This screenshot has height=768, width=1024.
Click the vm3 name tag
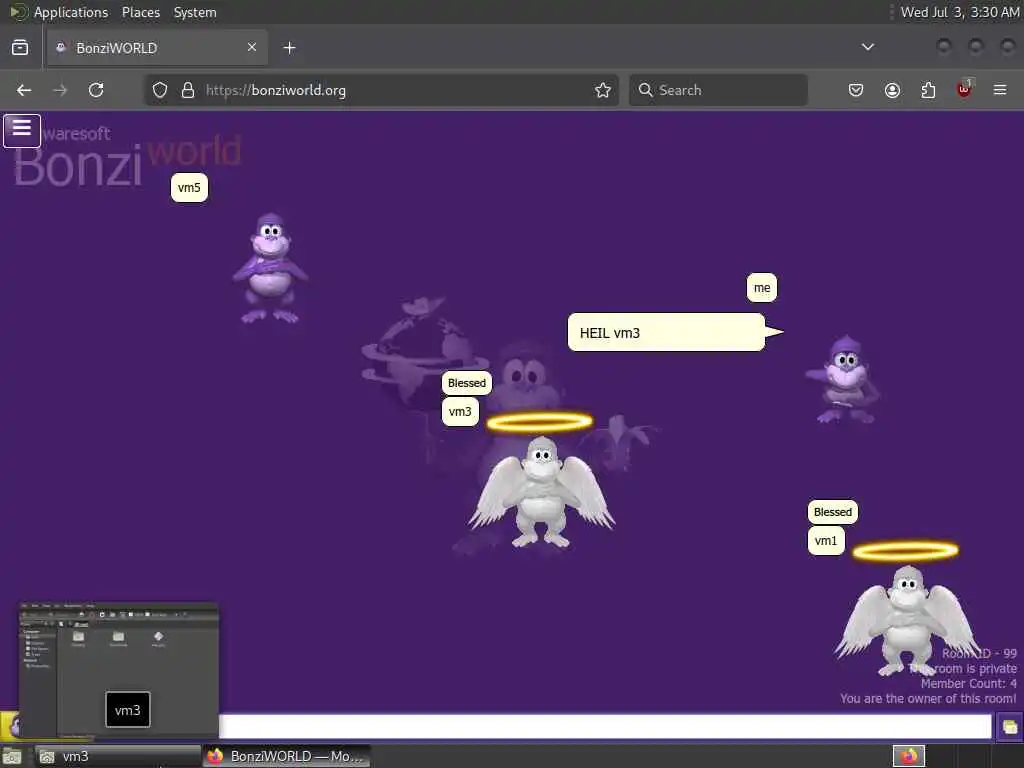(x=460, y=412)
